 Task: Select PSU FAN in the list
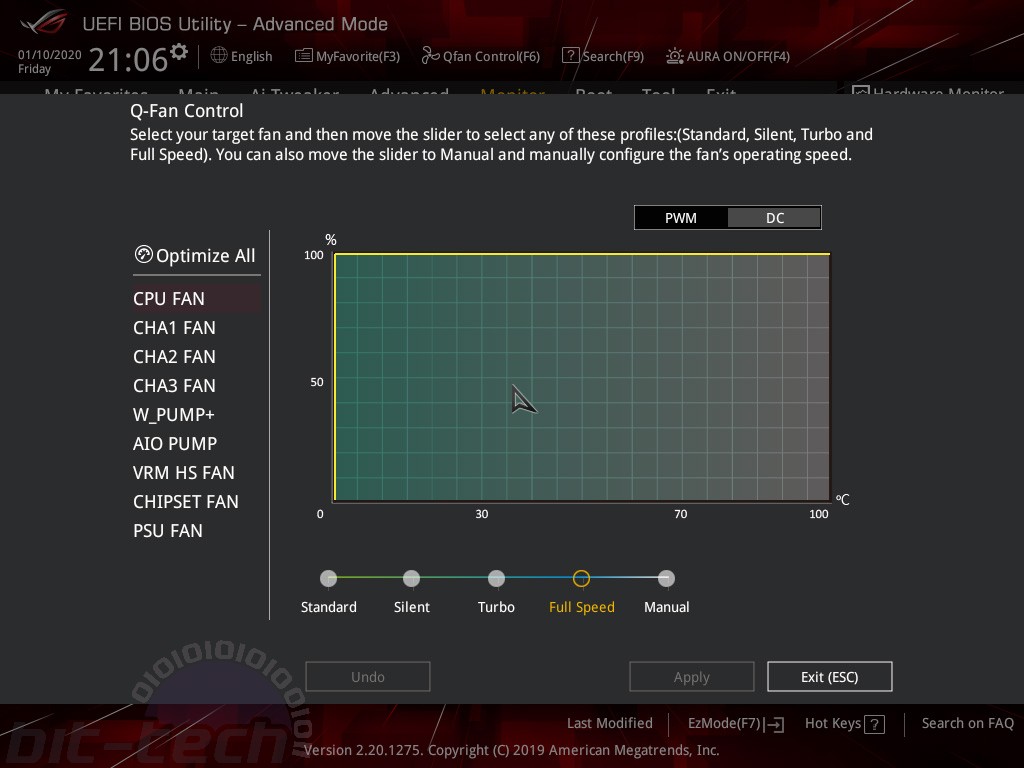coord(168,531)
